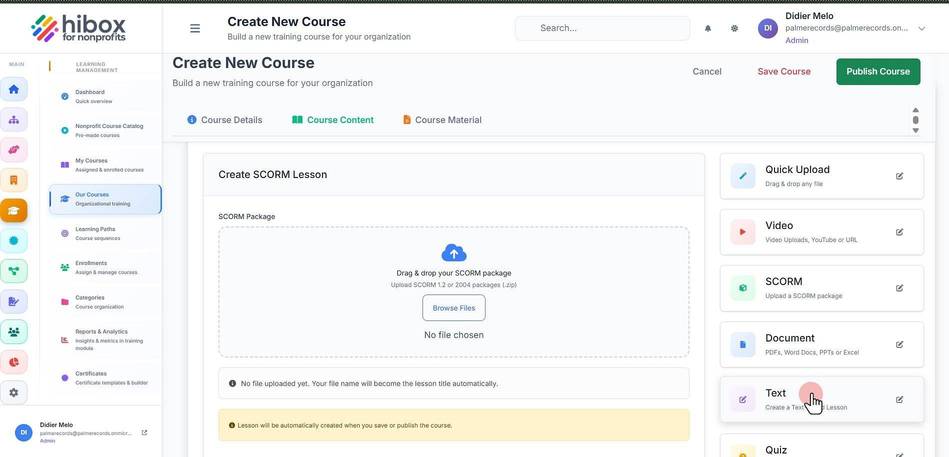The width and height of the screenshot is (949, 457).
Task: Click the cloud upload icon
Action: click(454, 252)
